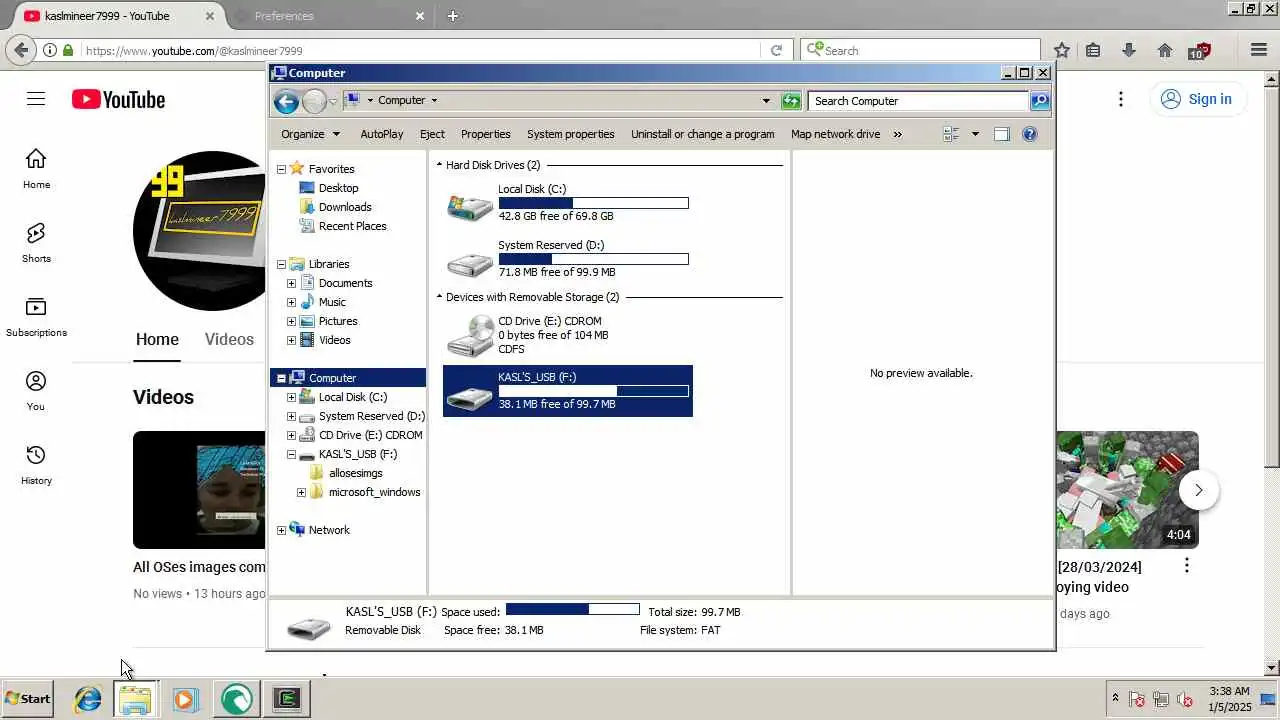Click browser bookmark star icon
Screen dimensions: 1280x720
[1062, 50]
